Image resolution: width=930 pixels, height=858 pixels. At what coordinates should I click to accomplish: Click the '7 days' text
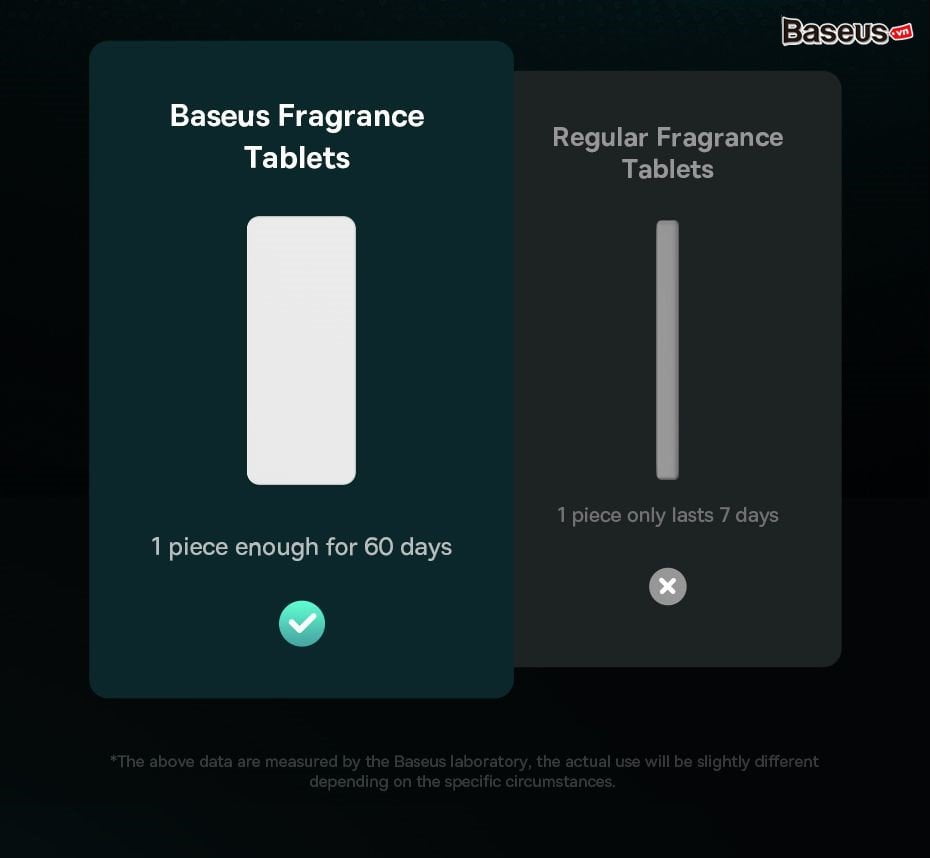pyautogui.click(x=749, y=515)
